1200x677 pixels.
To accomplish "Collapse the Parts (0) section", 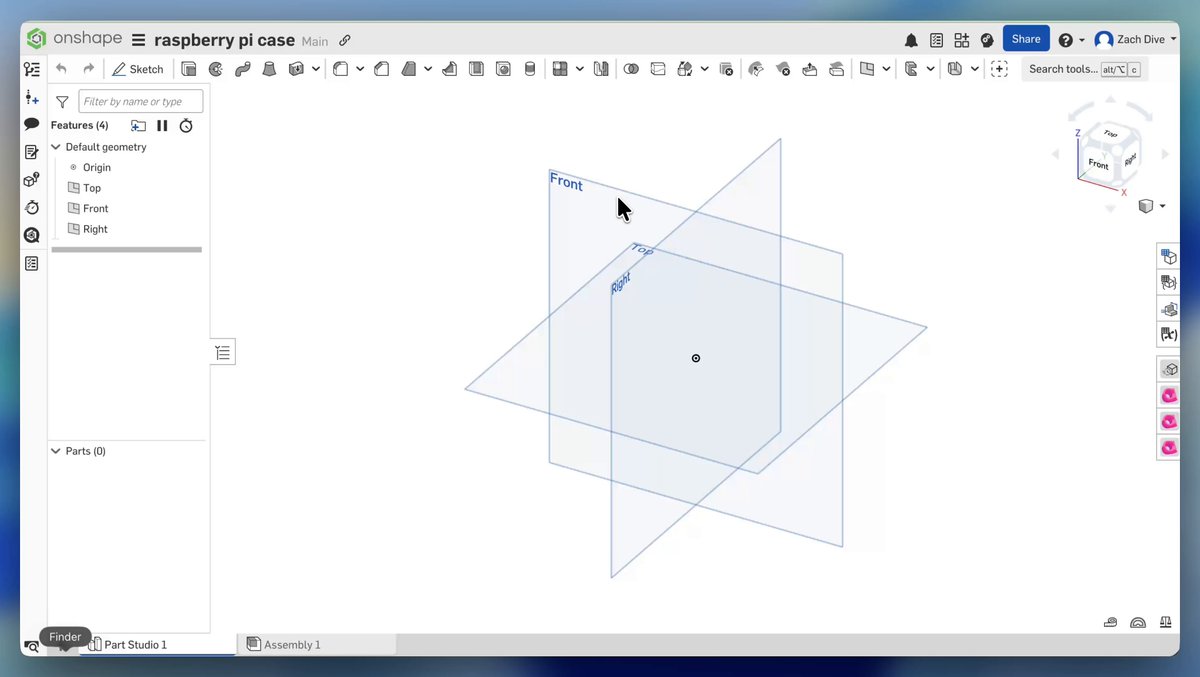I will point(56,451).
